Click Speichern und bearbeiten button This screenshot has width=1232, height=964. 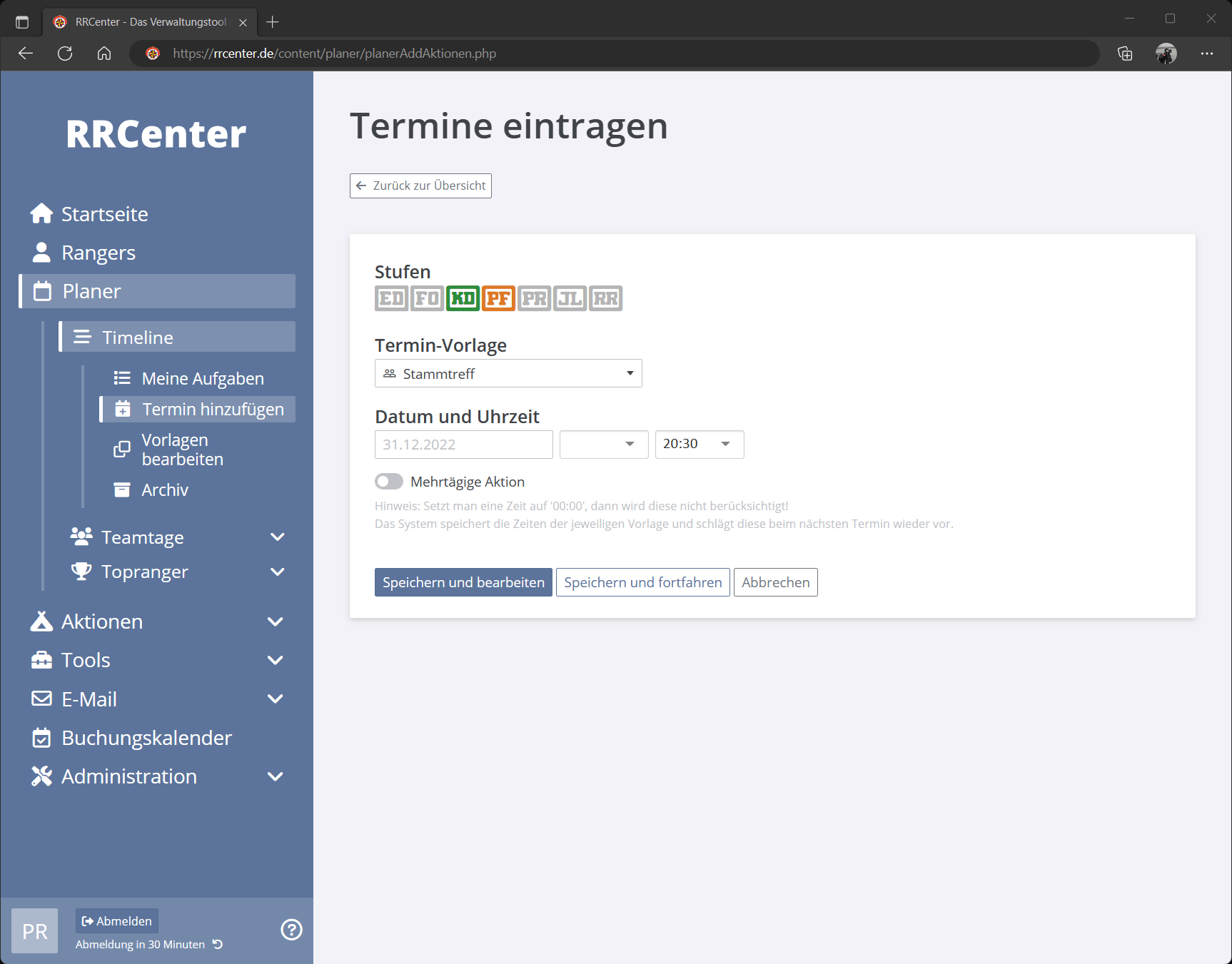click(463, 582)
